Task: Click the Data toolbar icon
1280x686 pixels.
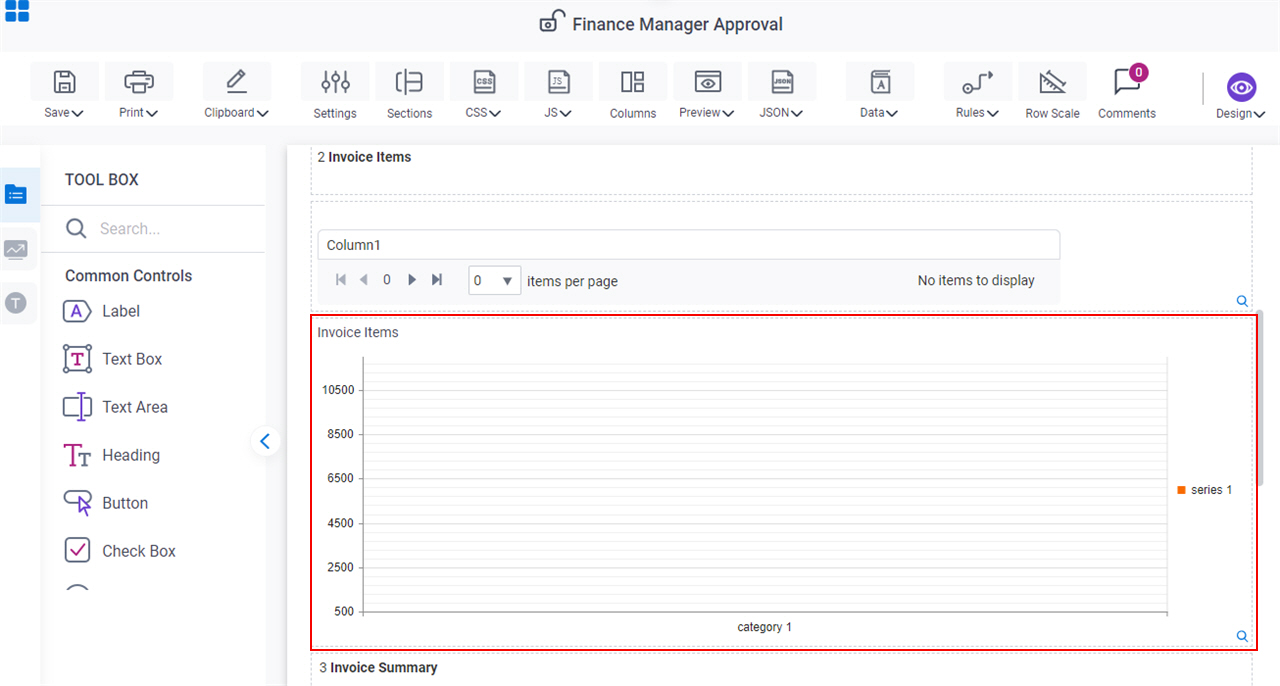Action: 880,81
